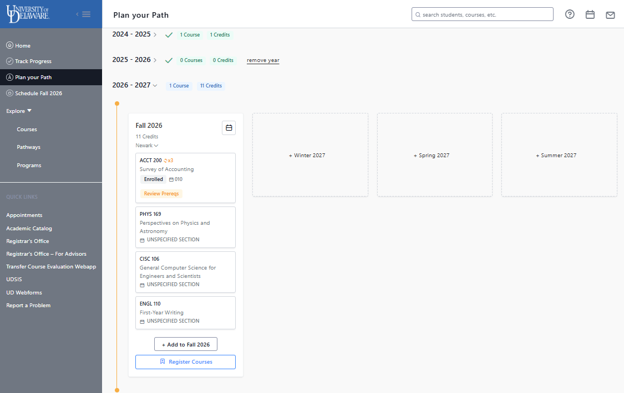The image size is (624, 393).
Task: Collapse the Explore menu section
Action: click(x=19, y=111)
